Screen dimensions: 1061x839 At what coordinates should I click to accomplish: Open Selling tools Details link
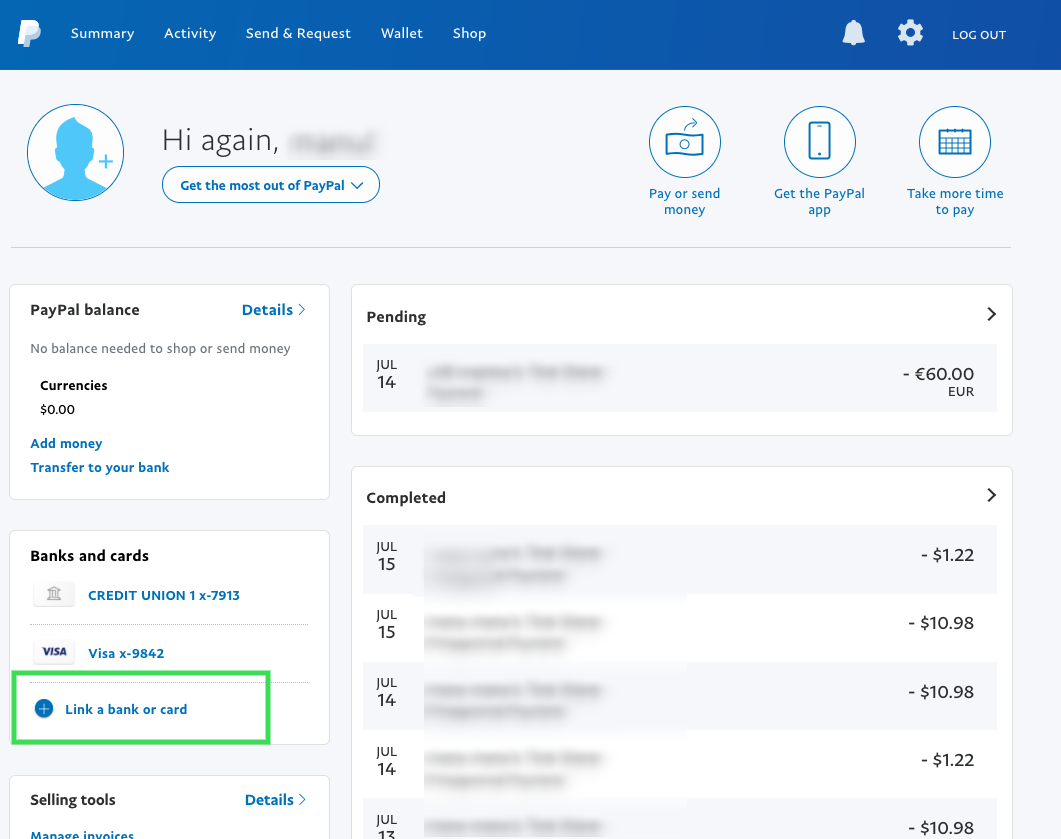(x=275, y=800)
